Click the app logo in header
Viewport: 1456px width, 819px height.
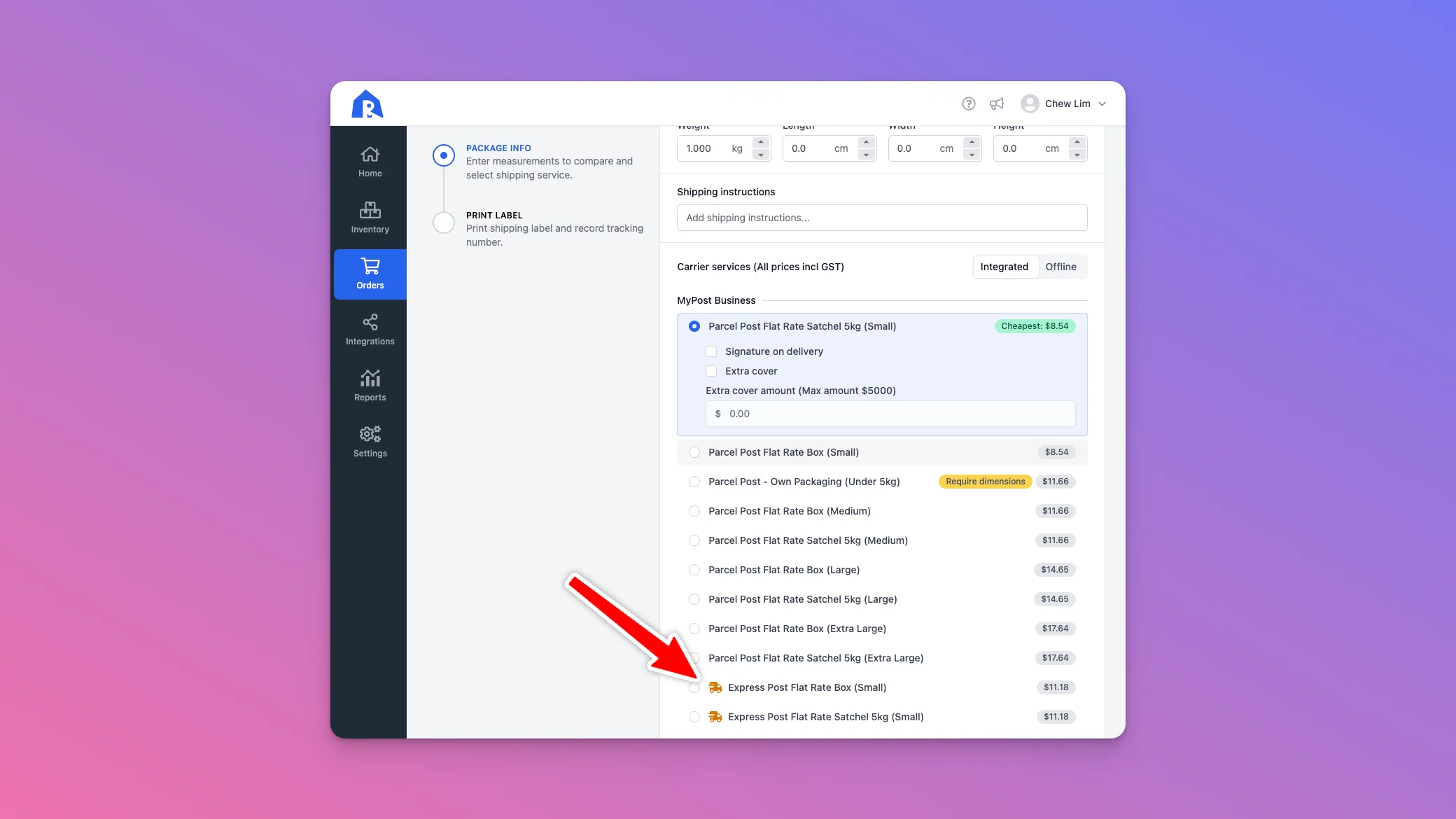(x=367, y=104)
